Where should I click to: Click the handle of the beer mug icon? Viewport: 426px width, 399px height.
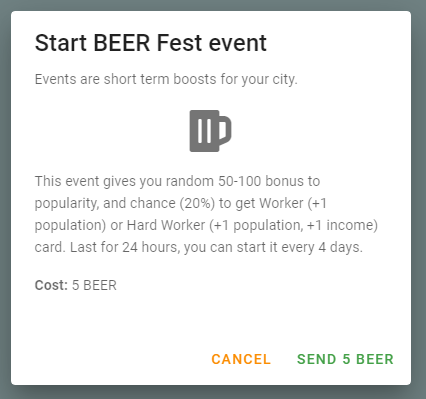pyautogui.click(x=225, y=129)
